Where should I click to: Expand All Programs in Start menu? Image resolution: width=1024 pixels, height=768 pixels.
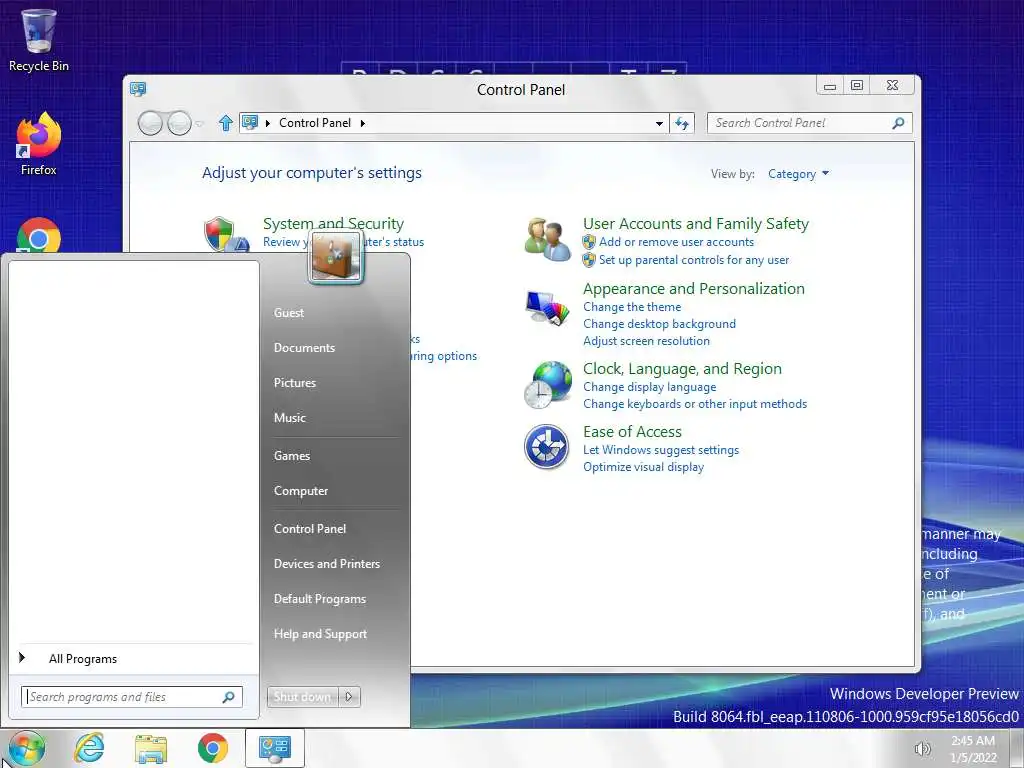pos(83,659)
